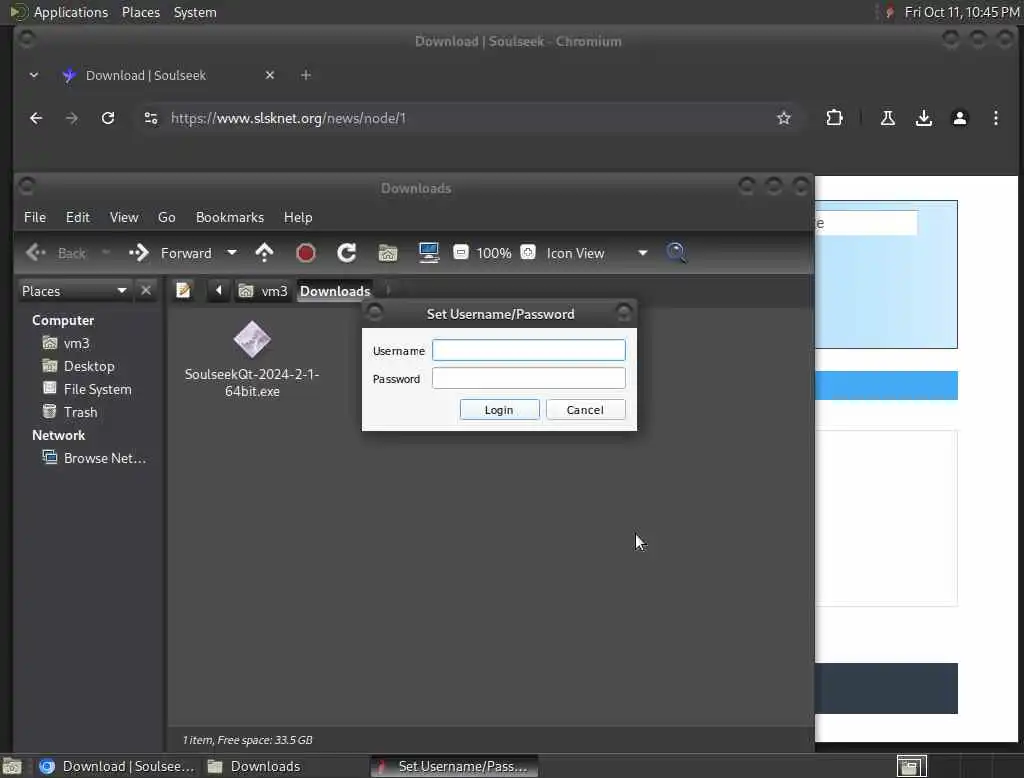Screen dimensions: 1024x778
Task: Toggle the text location entry pencil icon
Action: click(x=184, y=290)
